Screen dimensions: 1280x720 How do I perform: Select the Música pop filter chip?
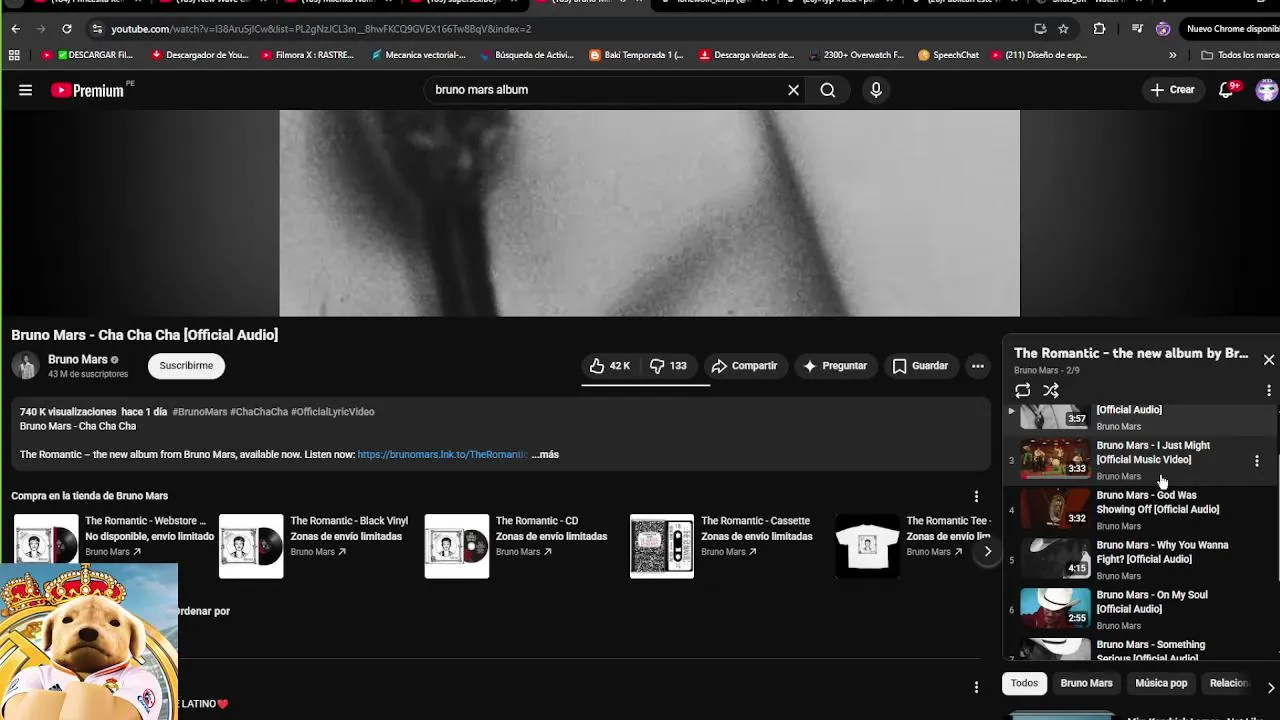pyautogui.click(x=1161, y=683)
